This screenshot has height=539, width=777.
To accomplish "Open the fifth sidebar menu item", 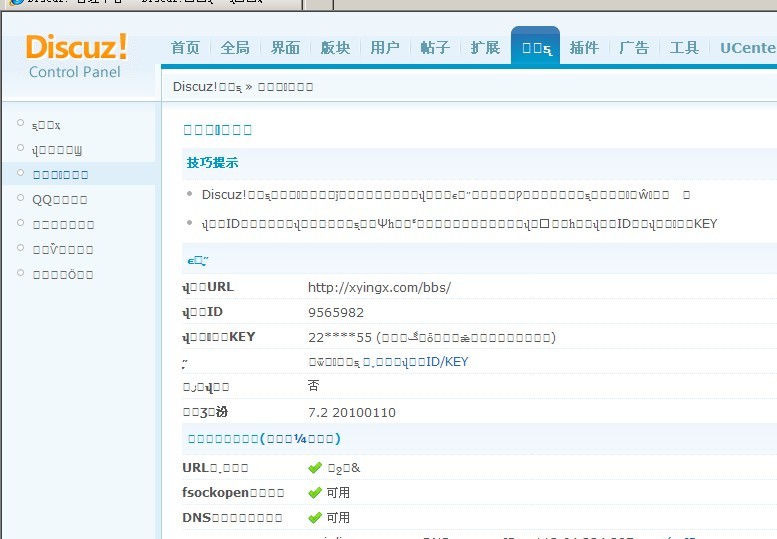I will [x=63, y=224].
